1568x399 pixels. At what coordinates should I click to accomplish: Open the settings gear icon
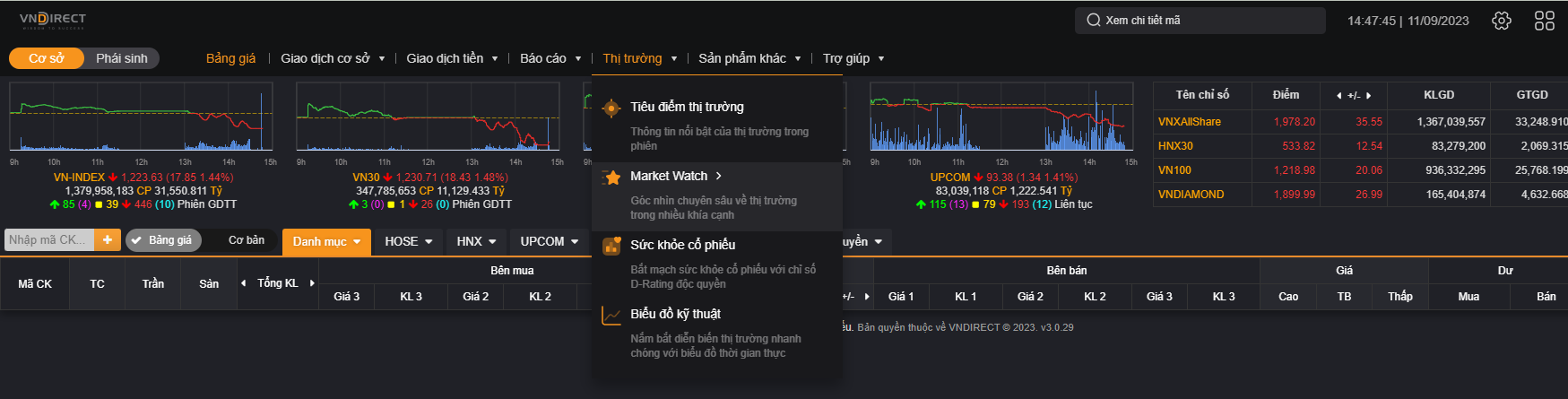pyautogui.click(x=1502, y=21)
